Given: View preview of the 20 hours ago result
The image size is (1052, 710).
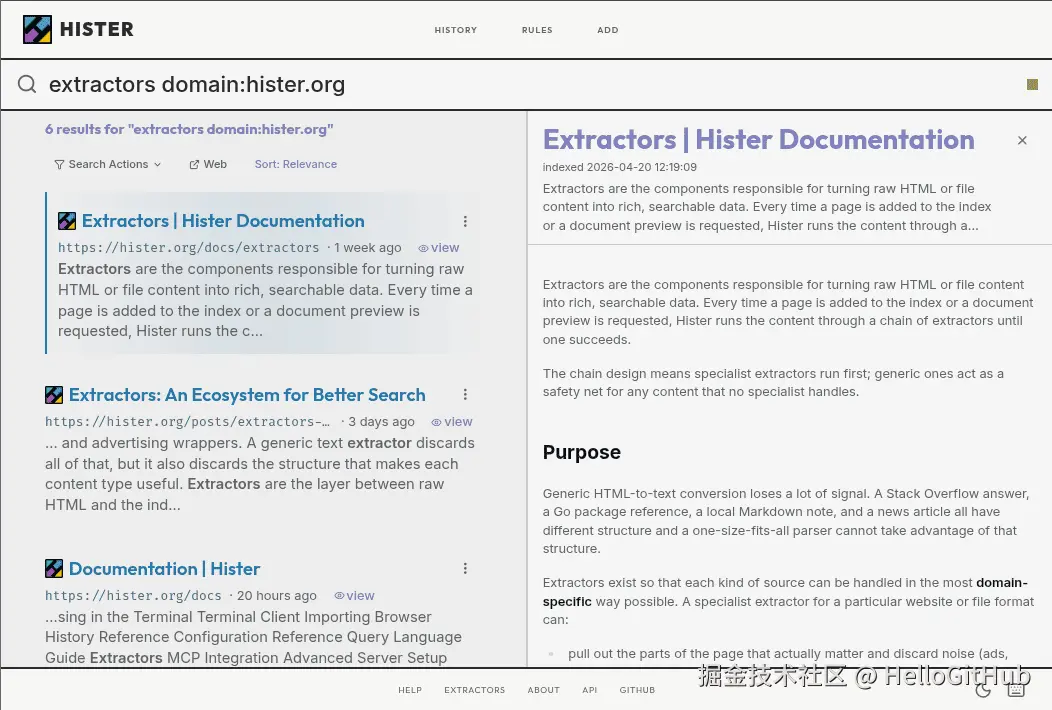Looking at the screenshot, I should coord(354,595).
